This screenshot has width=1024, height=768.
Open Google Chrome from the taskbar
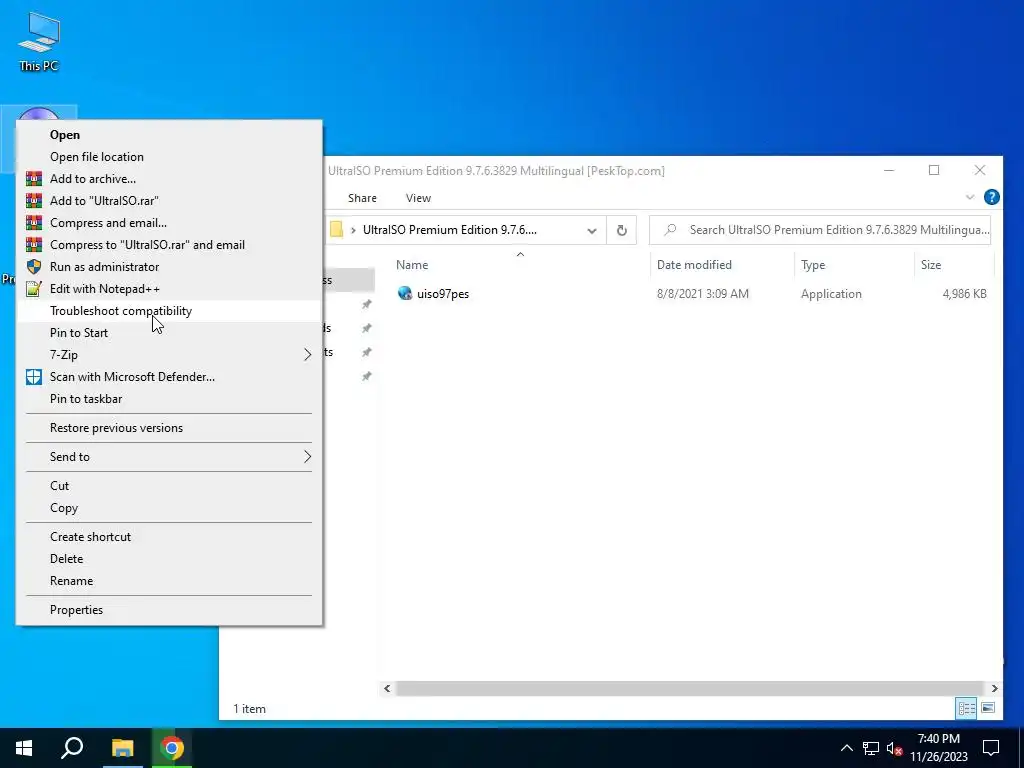pyautogui.click(x=172, y=748)
